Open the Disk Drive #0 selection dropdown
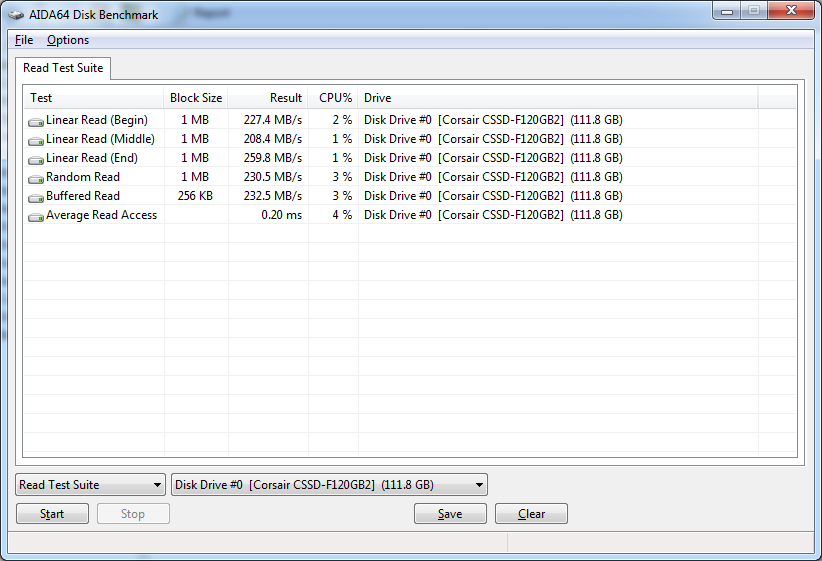 [329, 484]
